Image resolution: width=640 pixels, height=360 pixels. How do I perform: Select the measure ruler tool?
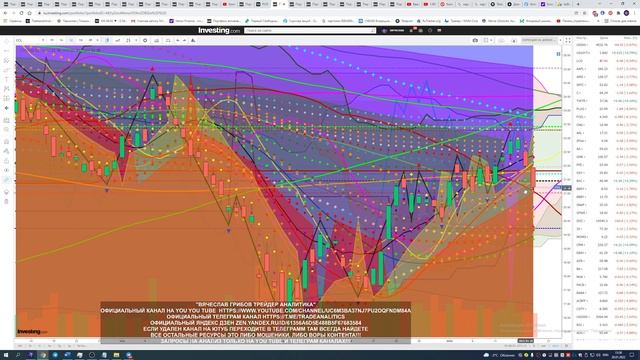[6, 120]
